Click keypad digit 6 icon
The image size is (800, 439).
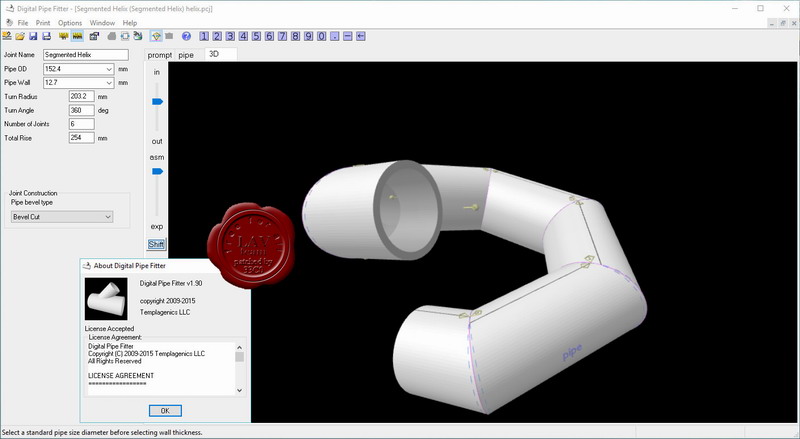pyautogui.click(x=269, y=36)
